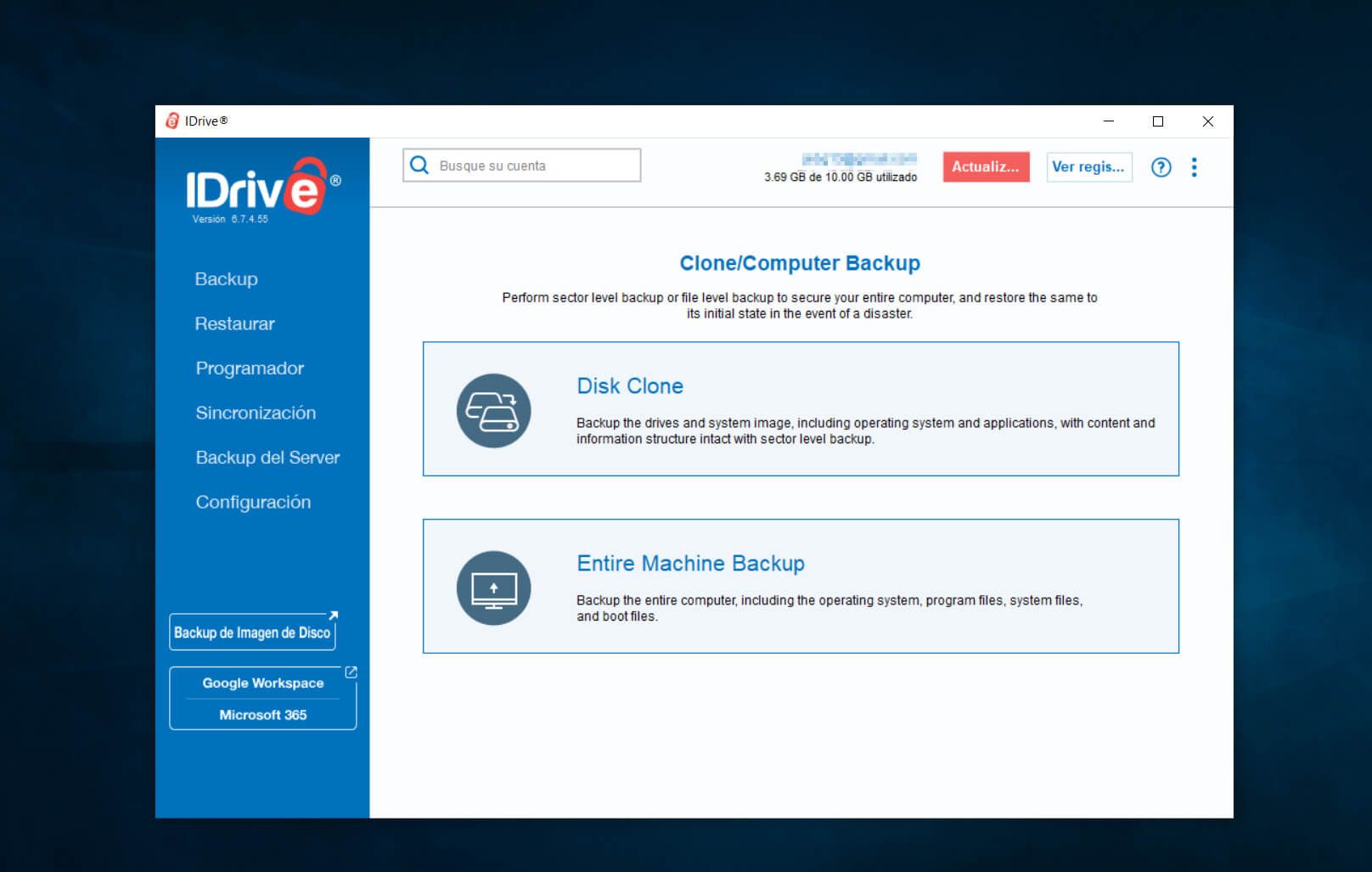
Task: Select the Disk Clone title
Action: coord(630,386)
